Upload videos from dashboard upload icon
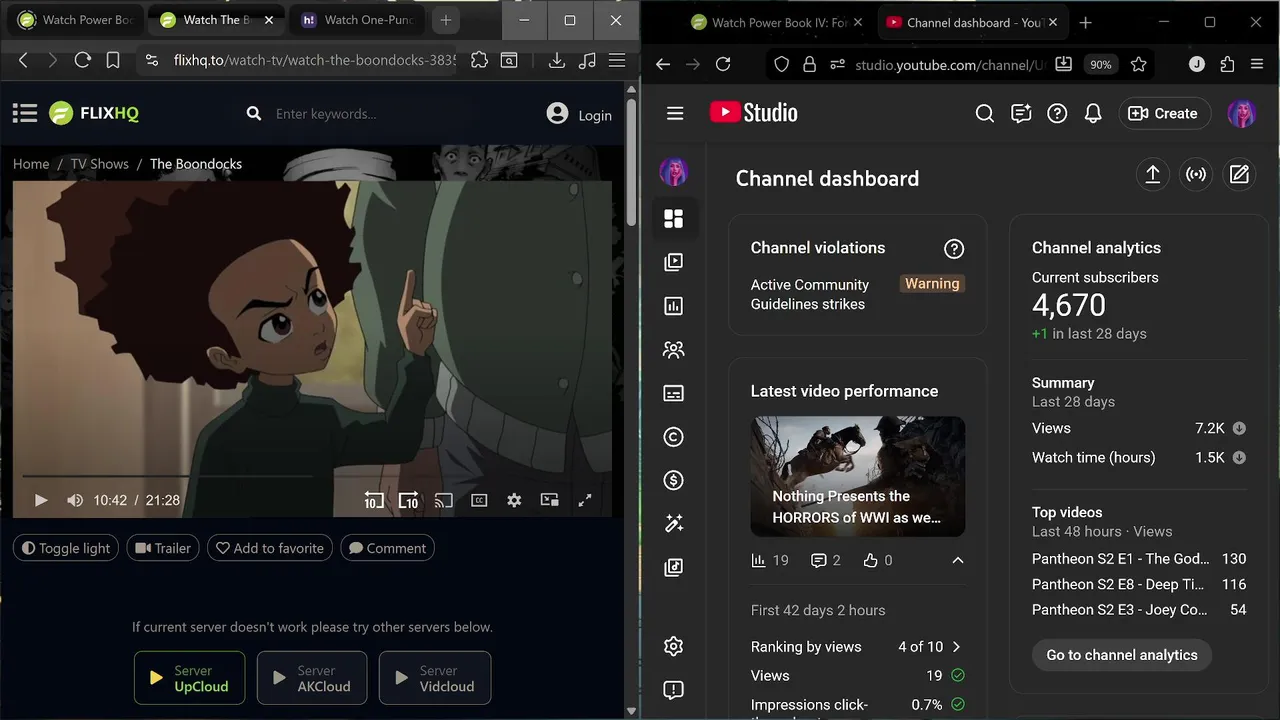This screenshot has height=720, width=1280. [1152, 174]
